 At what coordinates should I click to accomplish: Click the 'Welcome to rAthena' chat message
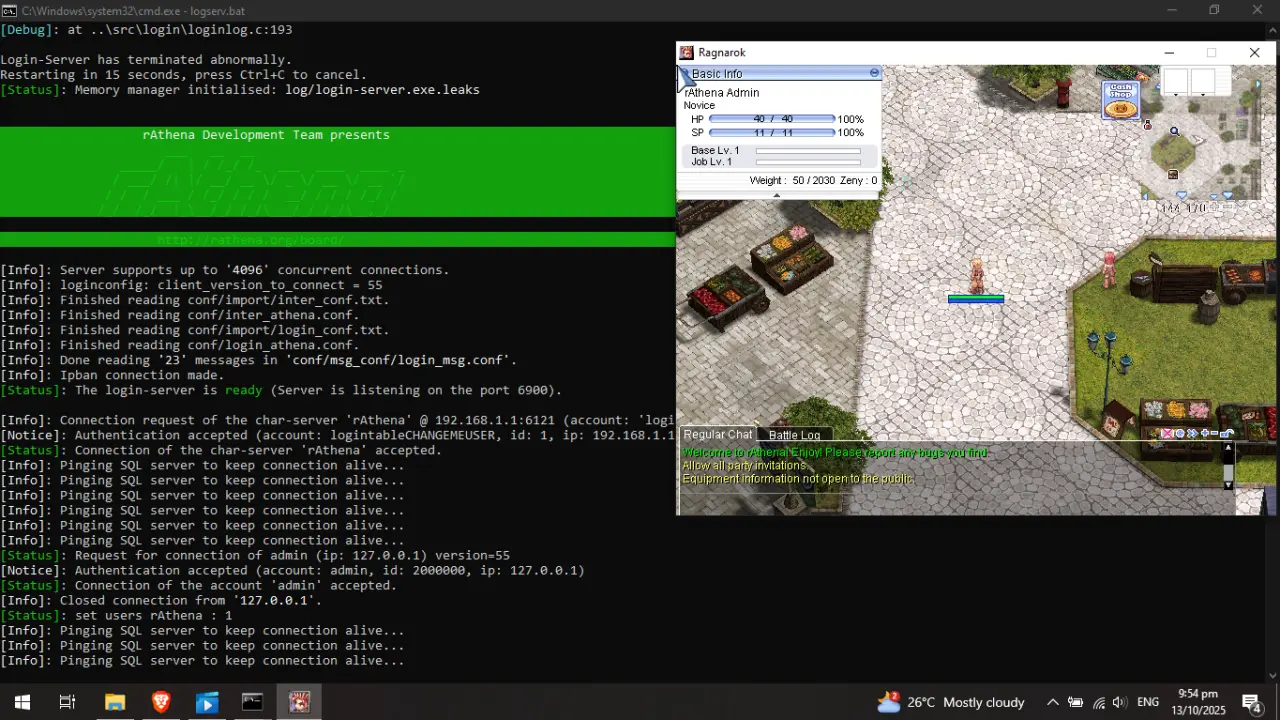(x=834, y=453)
